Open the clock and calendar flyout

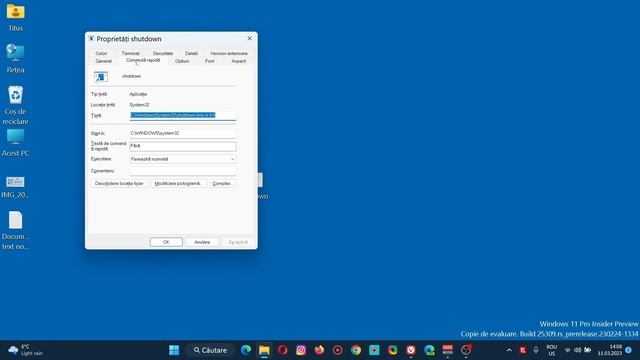tap(610, 350)
